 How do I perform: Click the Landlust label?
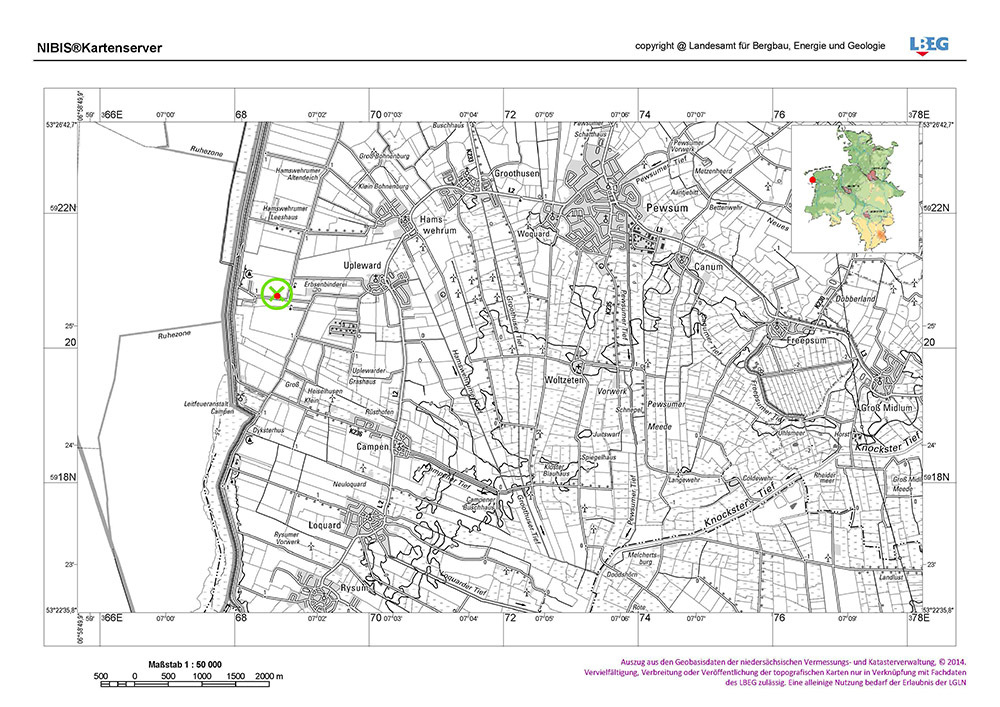pyautogui.click(x=891, y=577)
